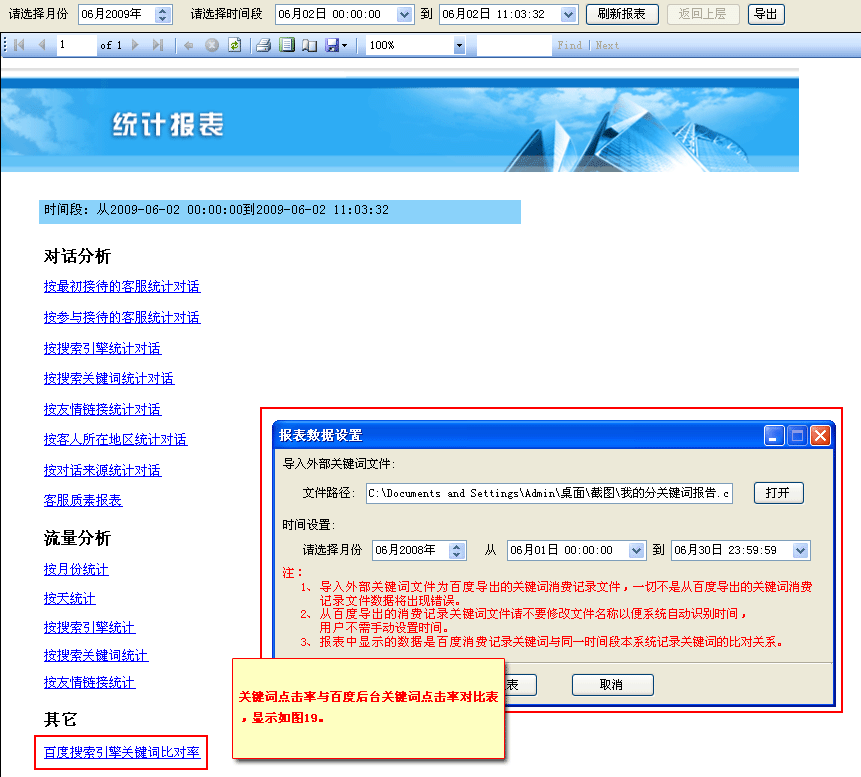Click the month spinner for 06月2009年
Viewport: 861px width, 777px height.
(164, 14)
